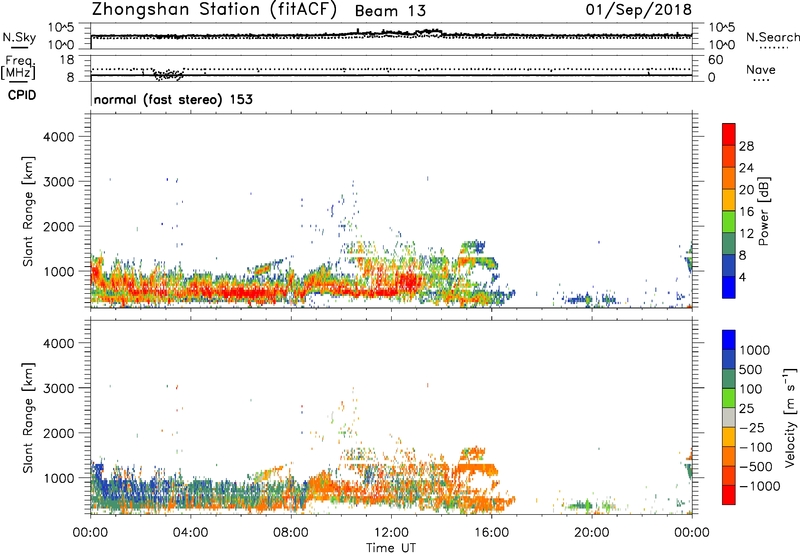Click the gray Velocity color bar segment

(729, 417)
